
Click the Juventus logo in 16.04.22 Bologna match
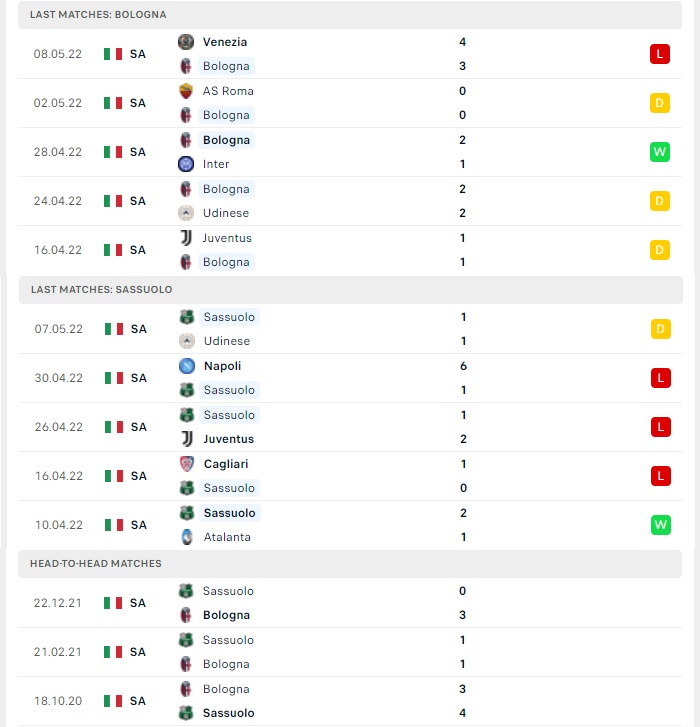(186, 238)
